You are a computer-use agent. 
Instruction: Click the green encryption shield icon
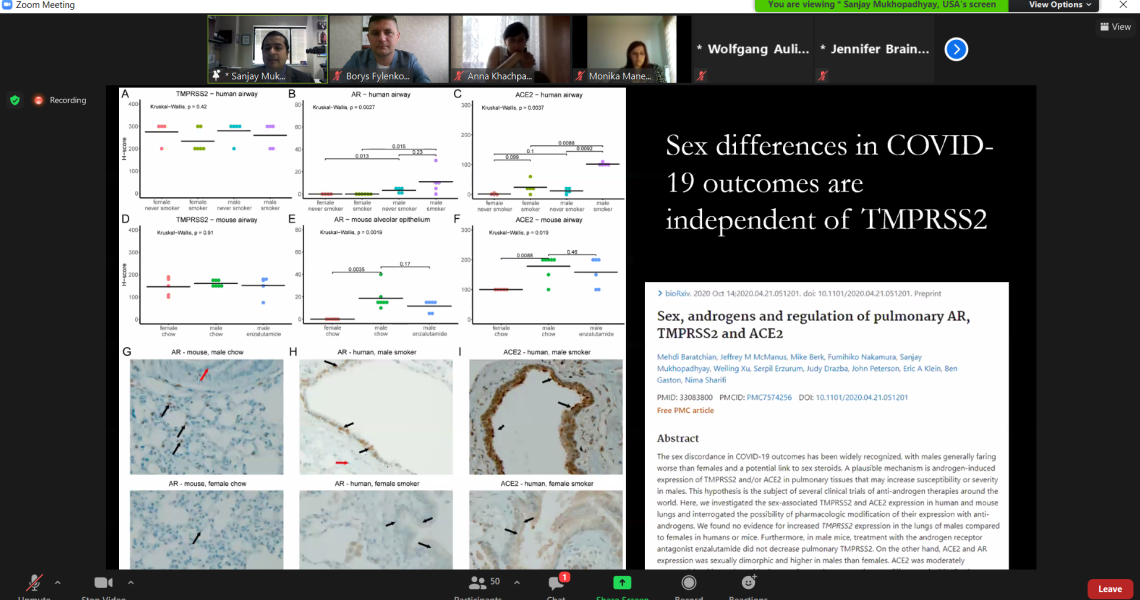[15, 100]
